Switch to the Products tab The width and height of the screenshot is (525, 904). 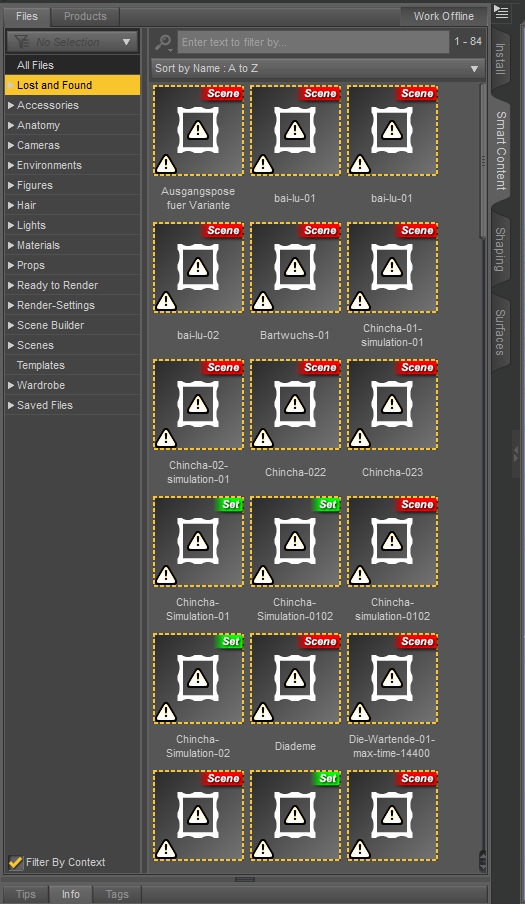85,16
